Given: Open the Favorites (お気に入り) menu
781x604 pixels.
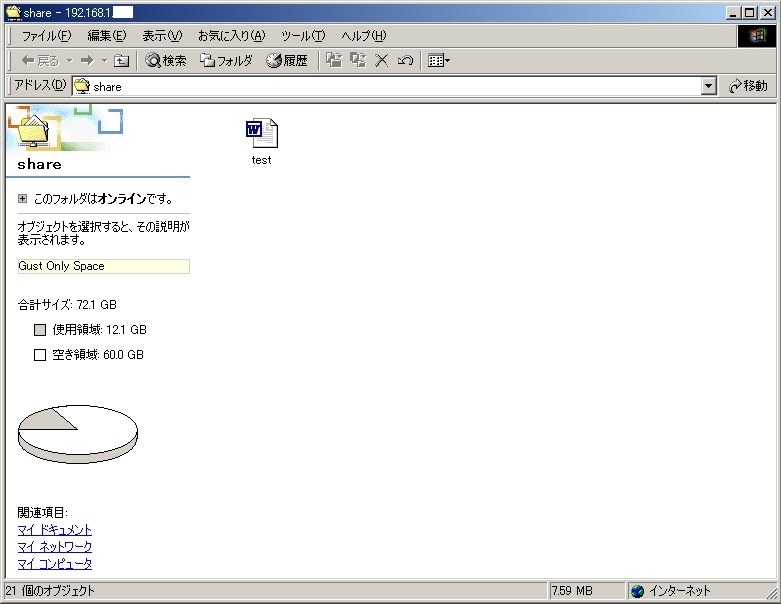Looking at the screenshot, I should 231,36.
